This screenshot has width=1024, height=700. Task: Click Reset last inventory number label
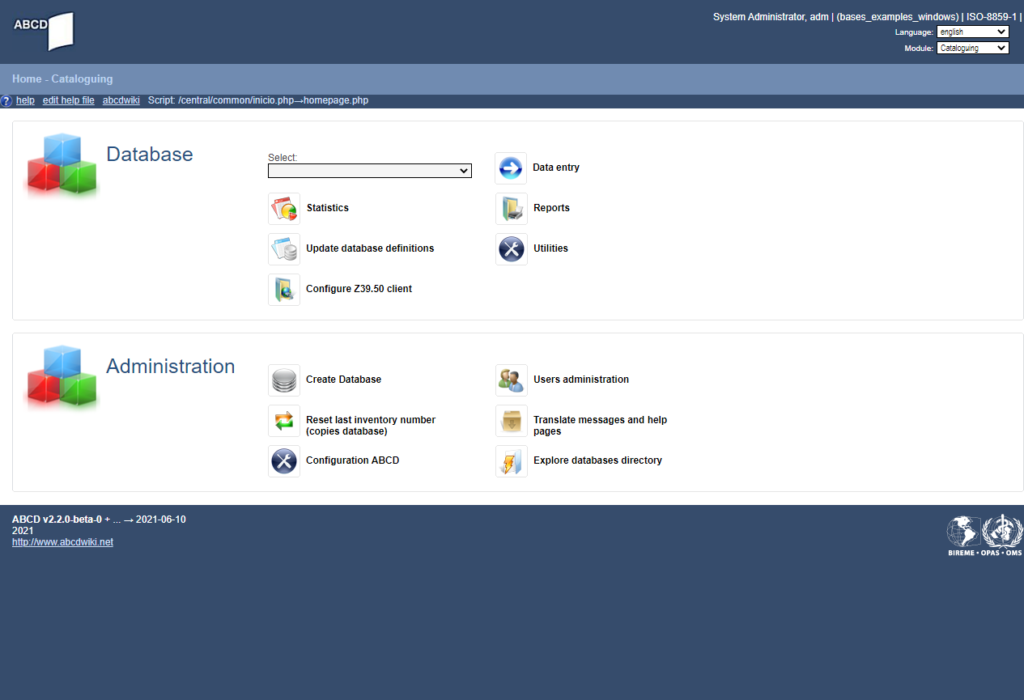(x=370, y=425)
